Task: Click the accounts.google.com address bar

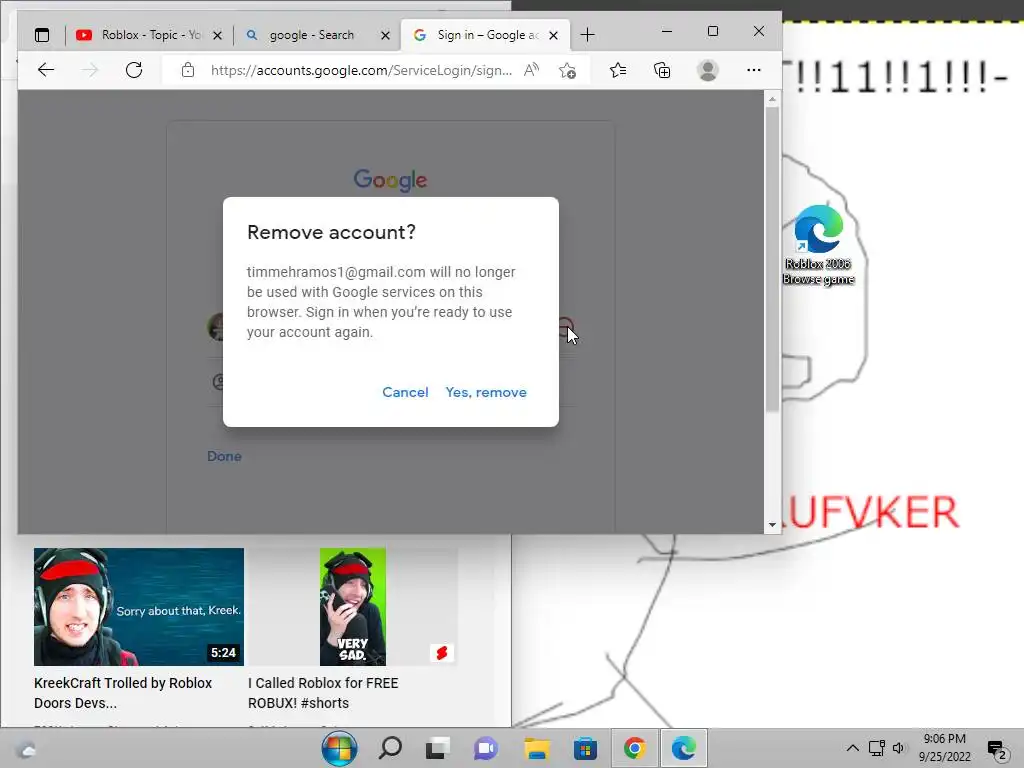Action: click(361, 70)
